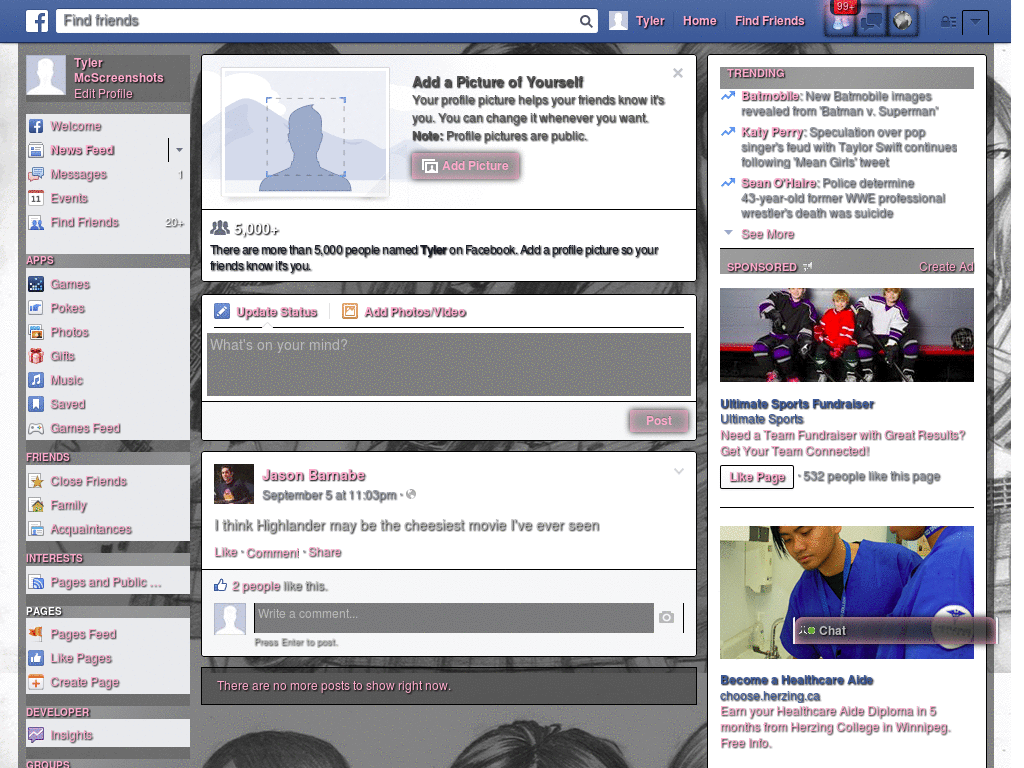The height and width of the screenshot is (768, 1024).
Task: Open friend requests icon with 99+ badge
Action: point(841,22)
